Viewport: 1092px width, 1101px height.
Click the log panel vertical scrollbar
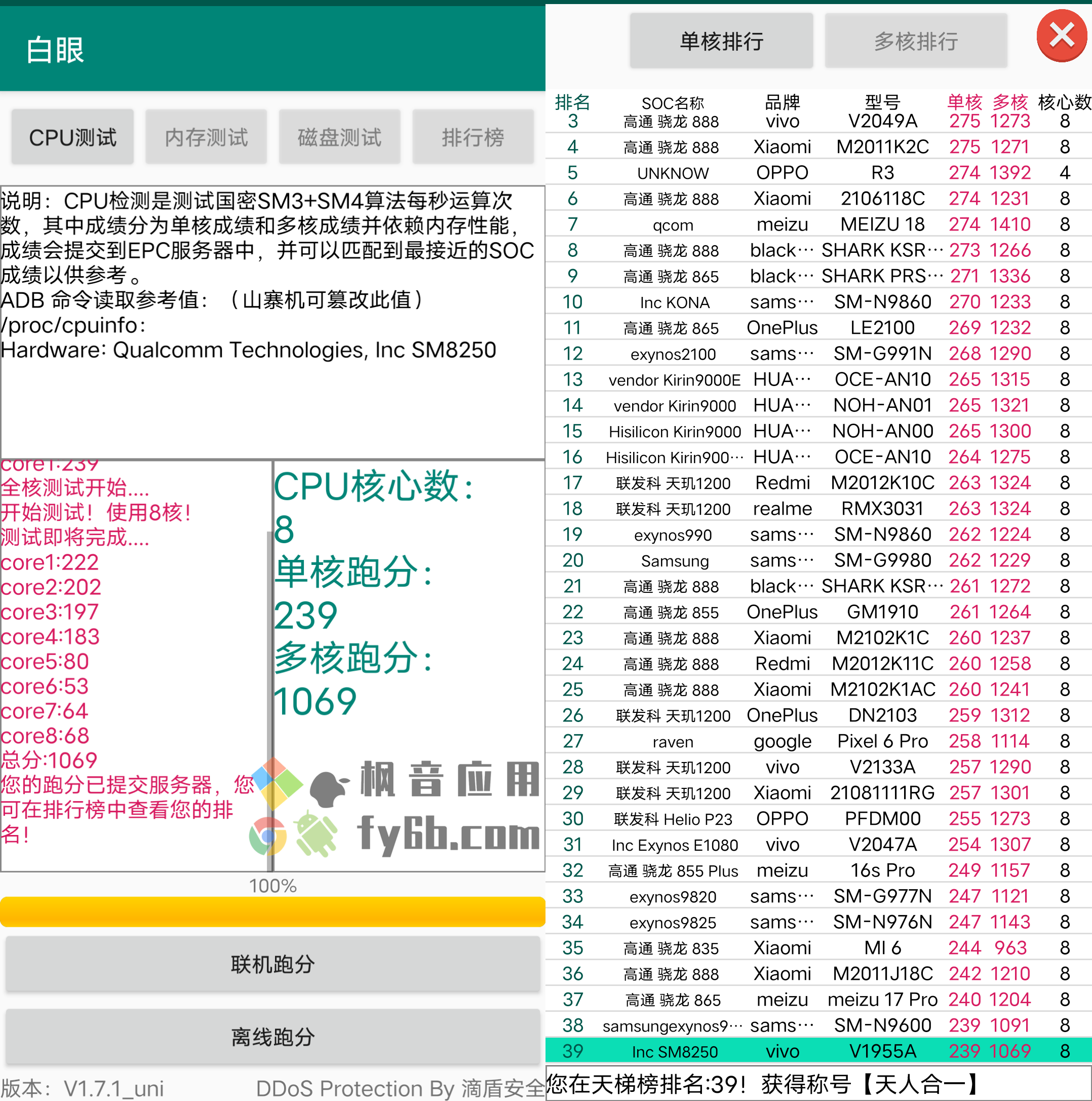pyautogui.click(x=269, y=701)
